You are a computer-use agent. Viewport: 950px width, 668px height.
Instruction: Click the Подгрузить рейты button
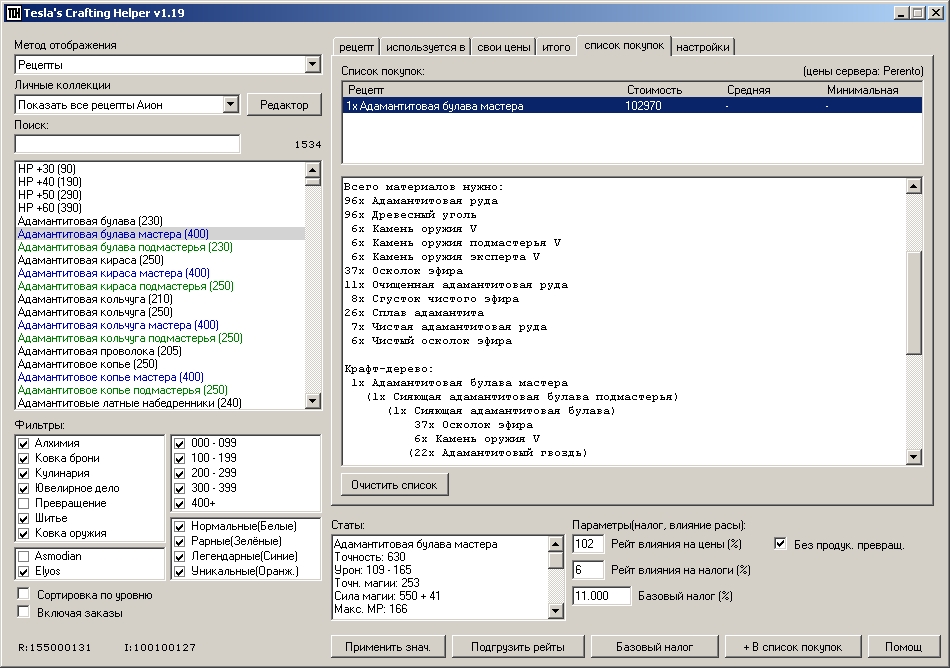coord(518,647)
